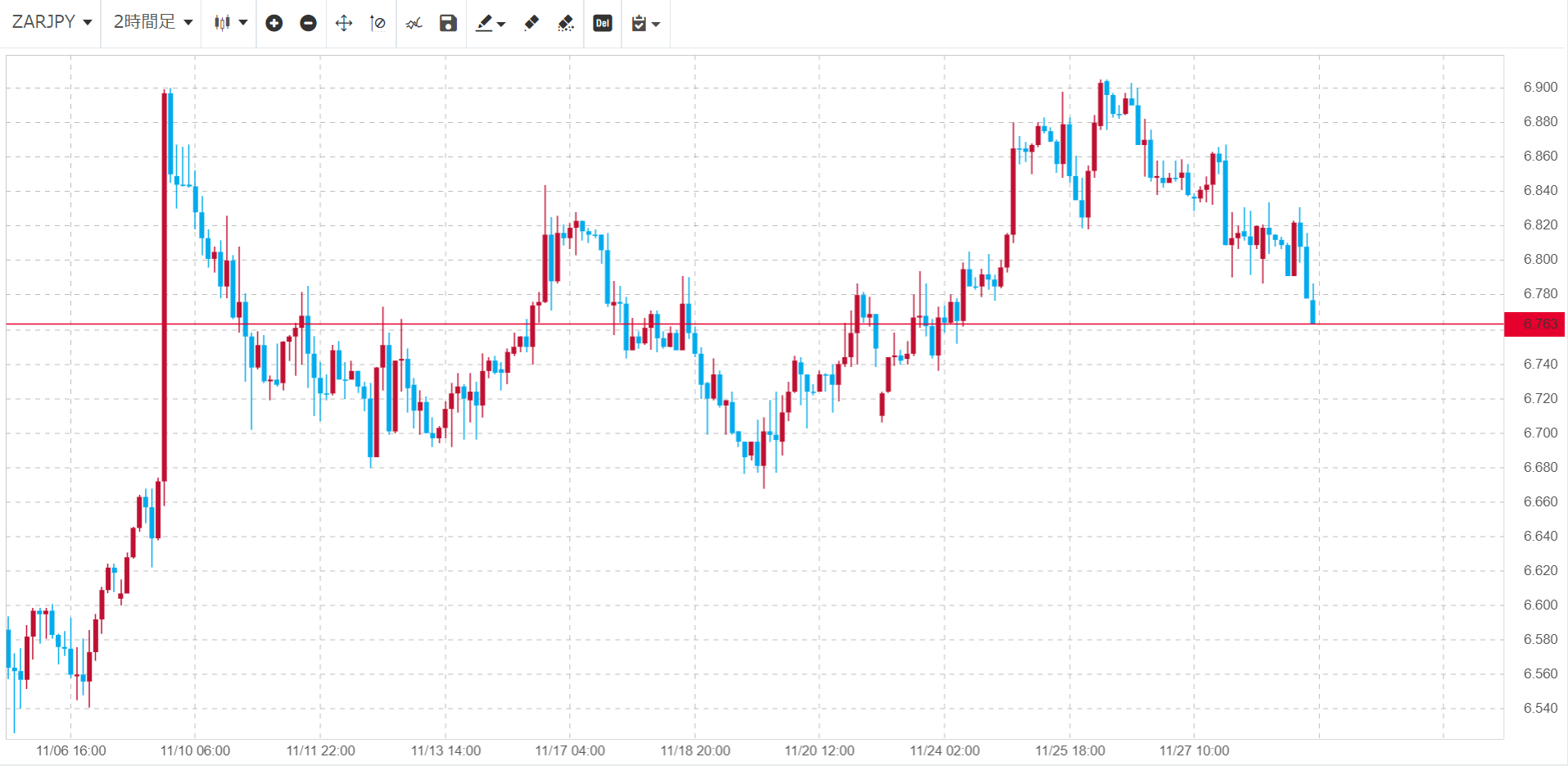Image resolution: width=1568 pixels, height=766 pixels.
Task: Select the move crosshair arrows tool
Action: [x=344, y=23]
